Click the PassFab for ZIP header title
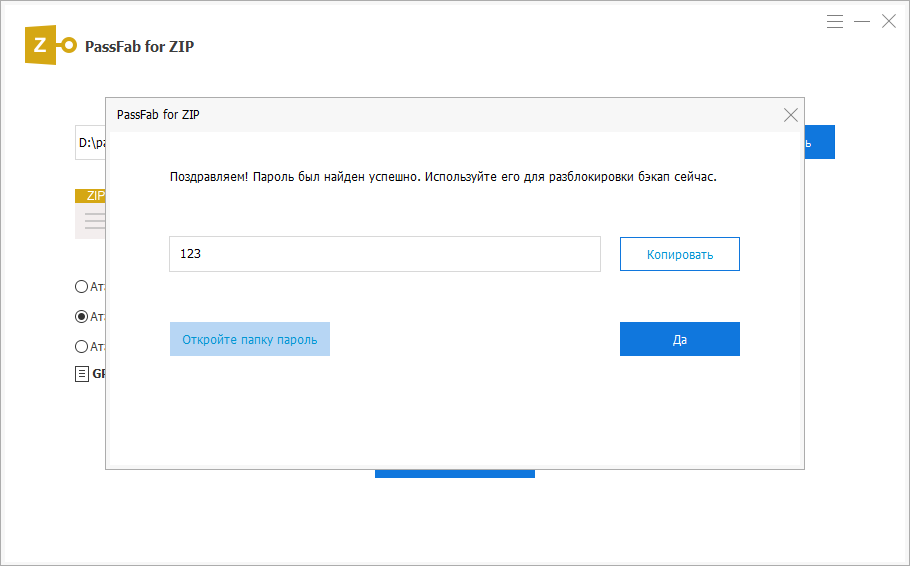 pos(139,46)
